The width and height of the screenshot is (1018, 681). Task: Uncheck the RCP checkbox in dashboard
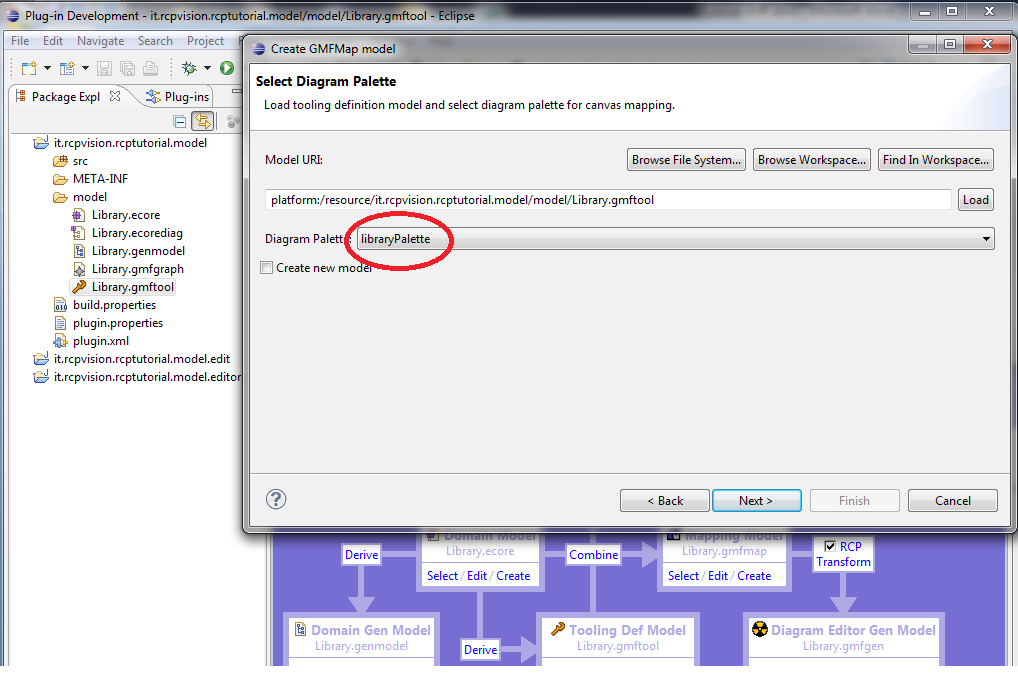tap(830, 547)
